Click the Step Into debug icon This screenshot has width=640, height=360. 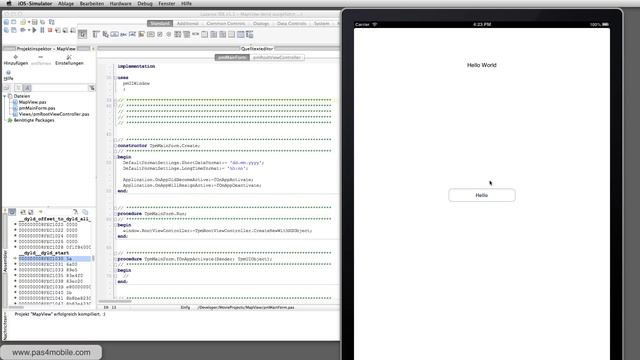pyautogui.click(x=58, y=30)
